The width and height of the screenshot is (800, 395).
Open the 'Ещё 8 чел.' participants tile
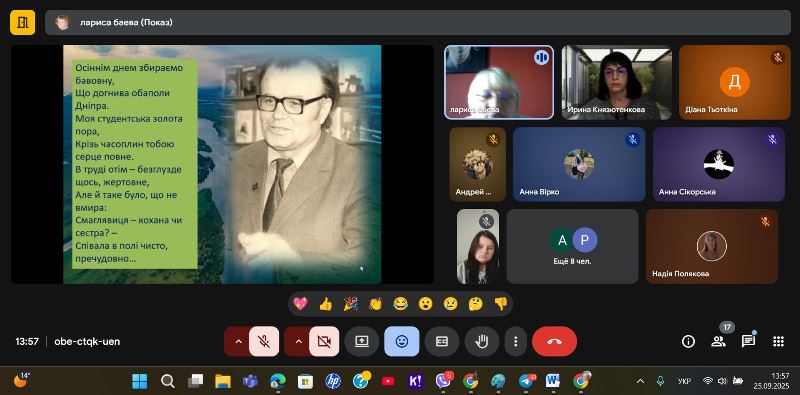tap(572, 246)
